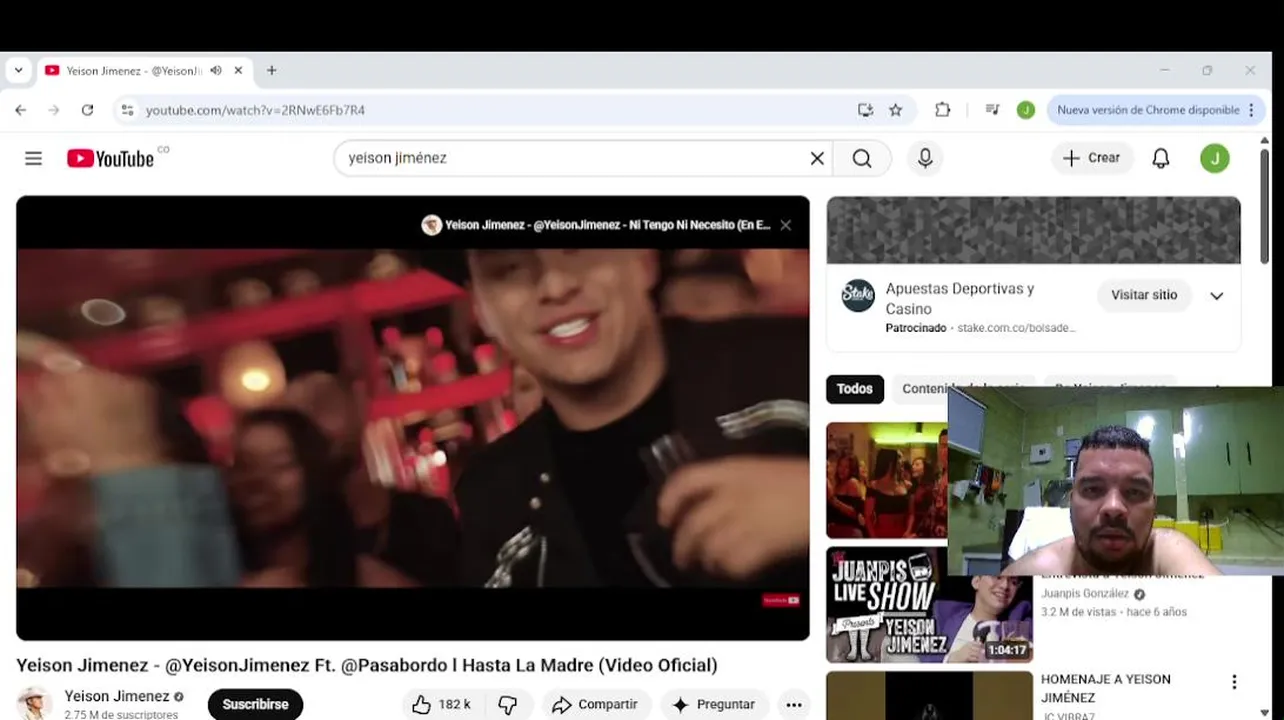The image size is (1284, 720).
Task: Dismiss the video title overlay with X
Action: (786, 225)
